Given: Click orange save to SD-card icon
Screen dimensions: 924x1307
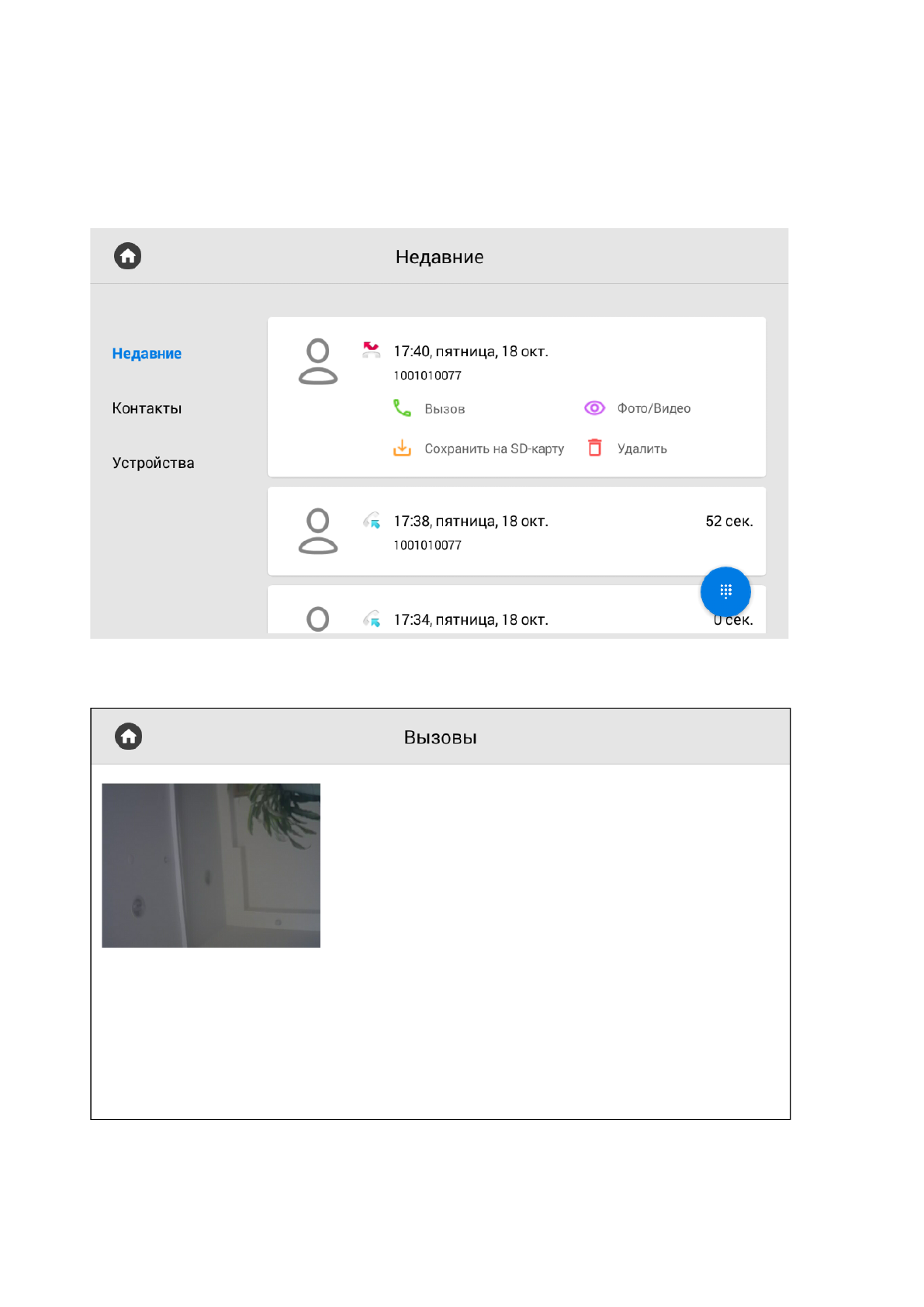Looking at the screenshot, I should point(402,448).
